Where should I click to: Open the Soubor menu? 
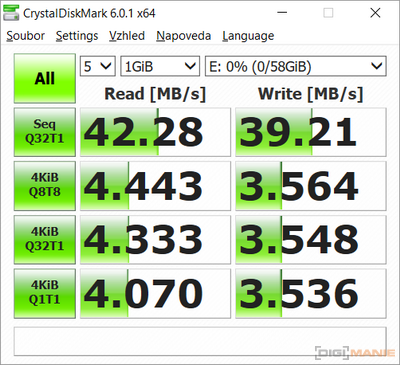(26, 36)
